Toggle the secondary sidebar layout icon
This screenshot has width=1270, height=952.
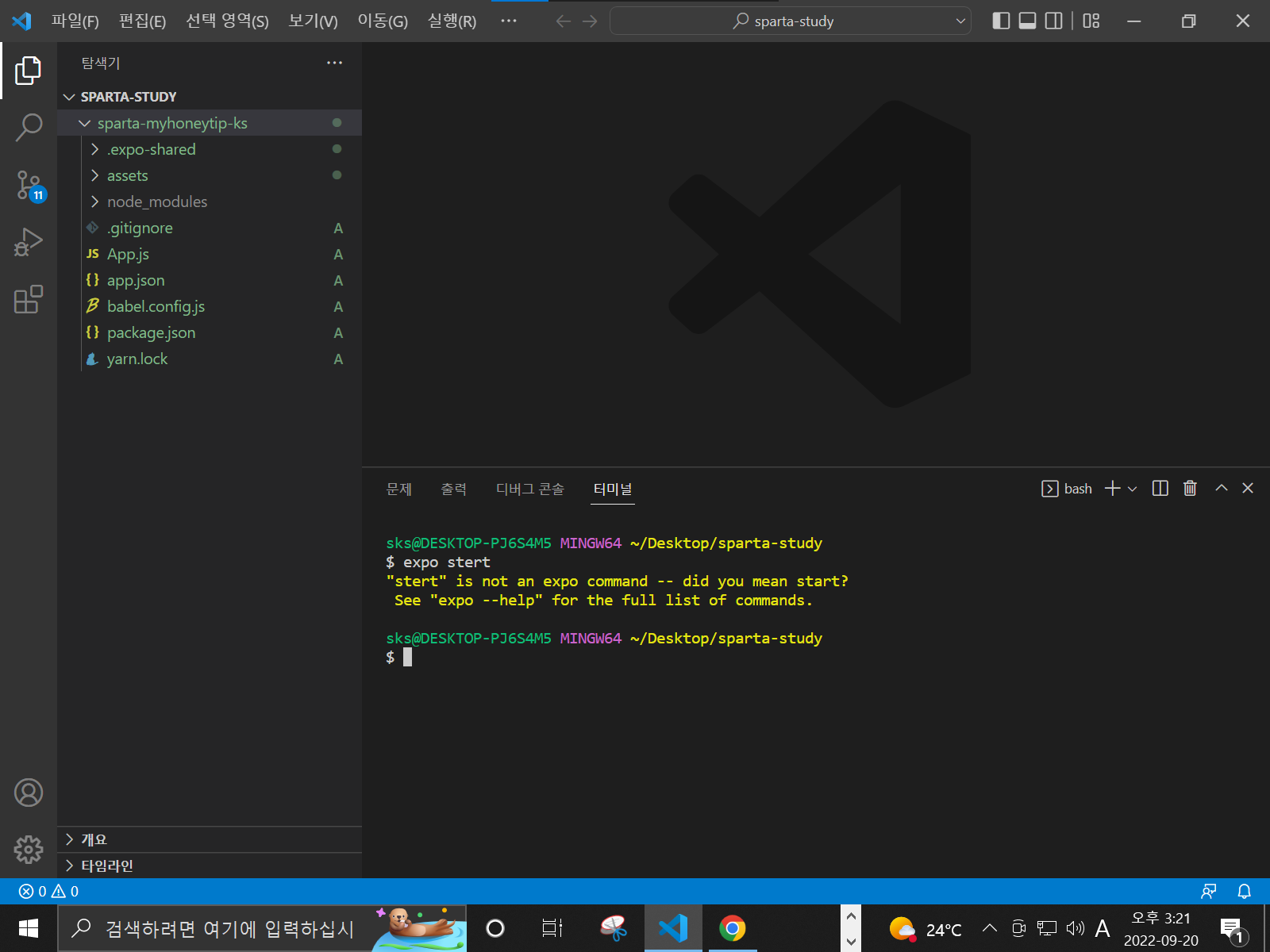tap(1053, 21)
